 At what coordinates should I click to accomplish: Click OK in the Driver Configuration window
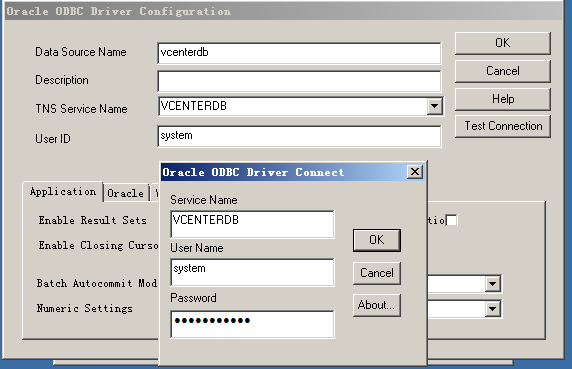tap(503, 43)
